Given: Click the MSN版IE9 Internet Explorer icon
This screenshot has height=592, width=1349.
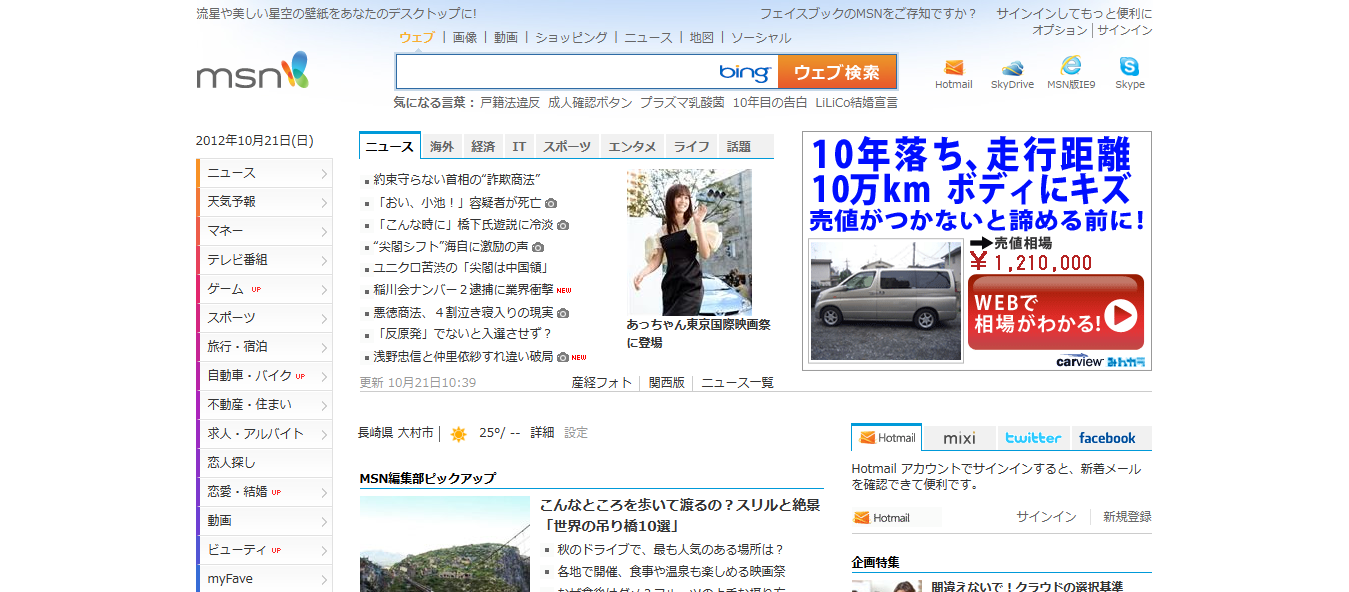Looking at the screenshot, I should coord(1071,66).
